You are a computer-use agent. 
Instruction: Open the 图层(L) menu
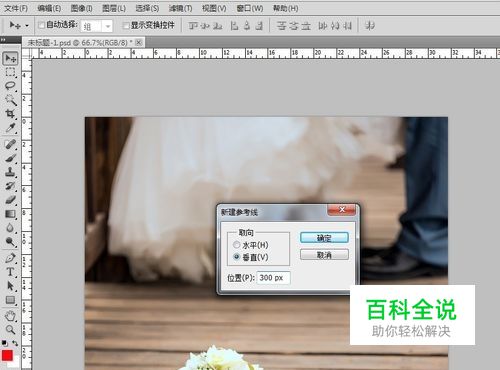114,8
